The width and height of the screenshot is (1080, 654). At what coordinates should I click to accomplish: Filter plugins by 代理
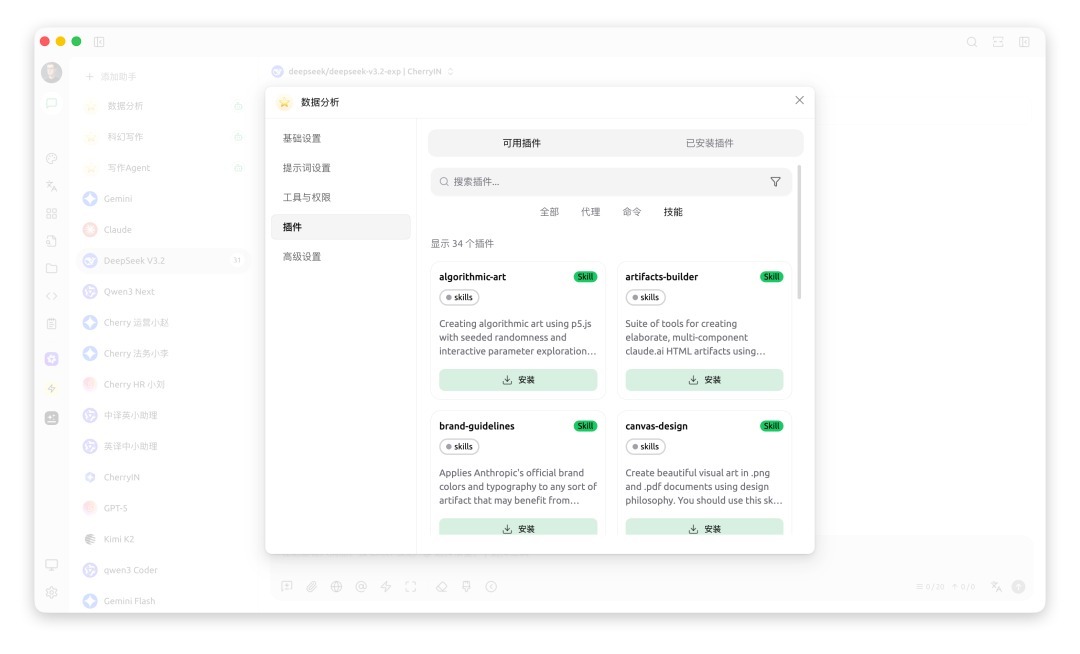tap(590, 212)
